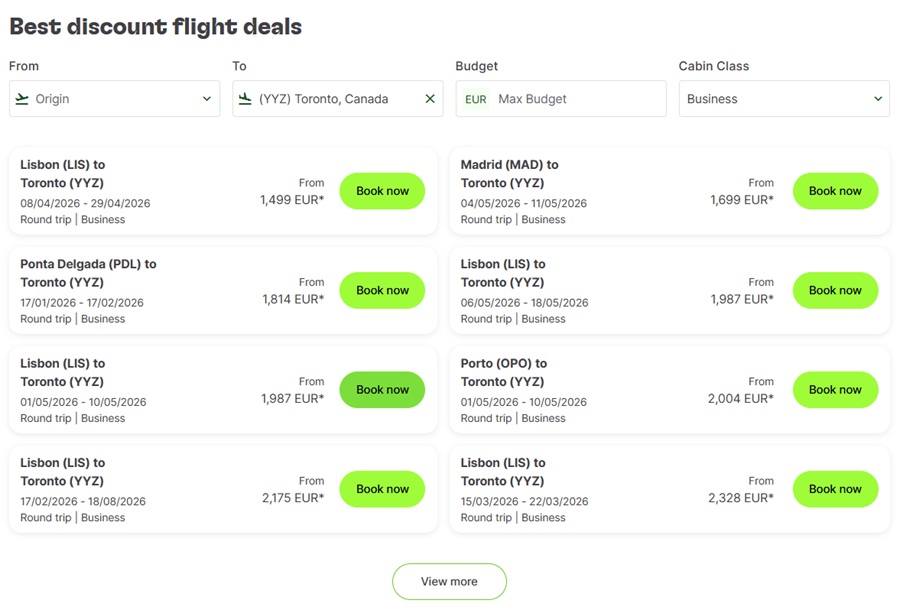900x613 pixels.
Task: Click the departure plane icon in Origin field
Action: point(21,99)
